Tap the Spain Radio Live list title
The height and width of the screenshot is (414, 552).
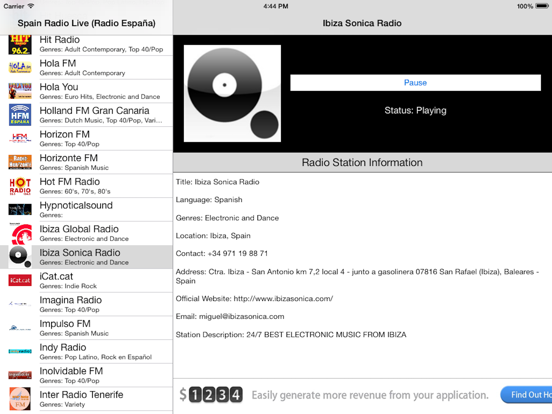tap(87, 23)
